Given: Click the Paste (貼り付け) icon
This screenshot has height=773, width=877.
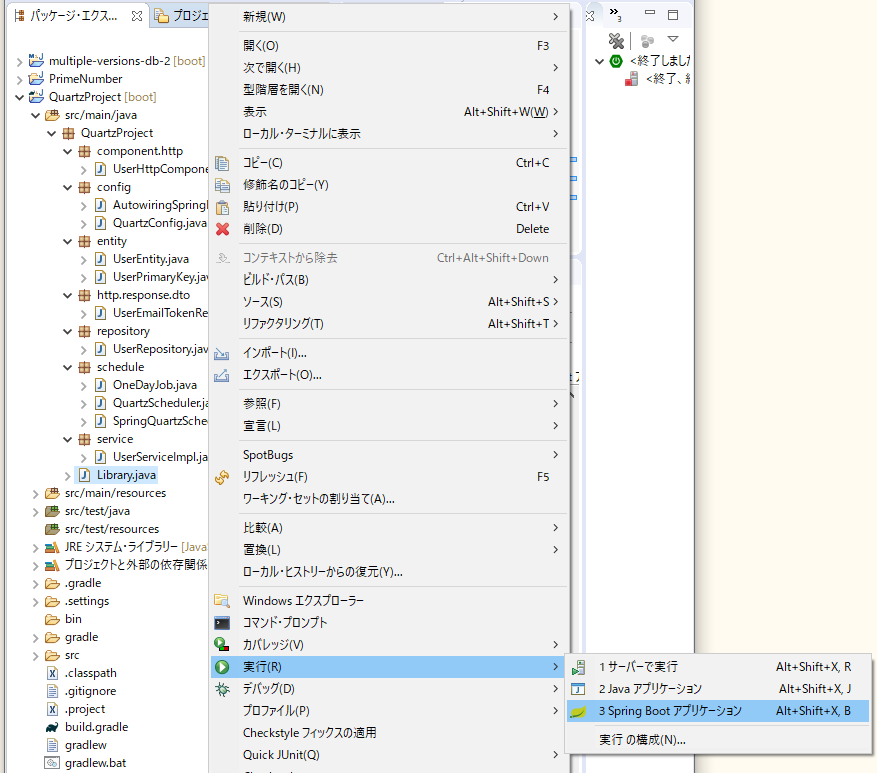Looking at the screenshot, I should 224,206.
